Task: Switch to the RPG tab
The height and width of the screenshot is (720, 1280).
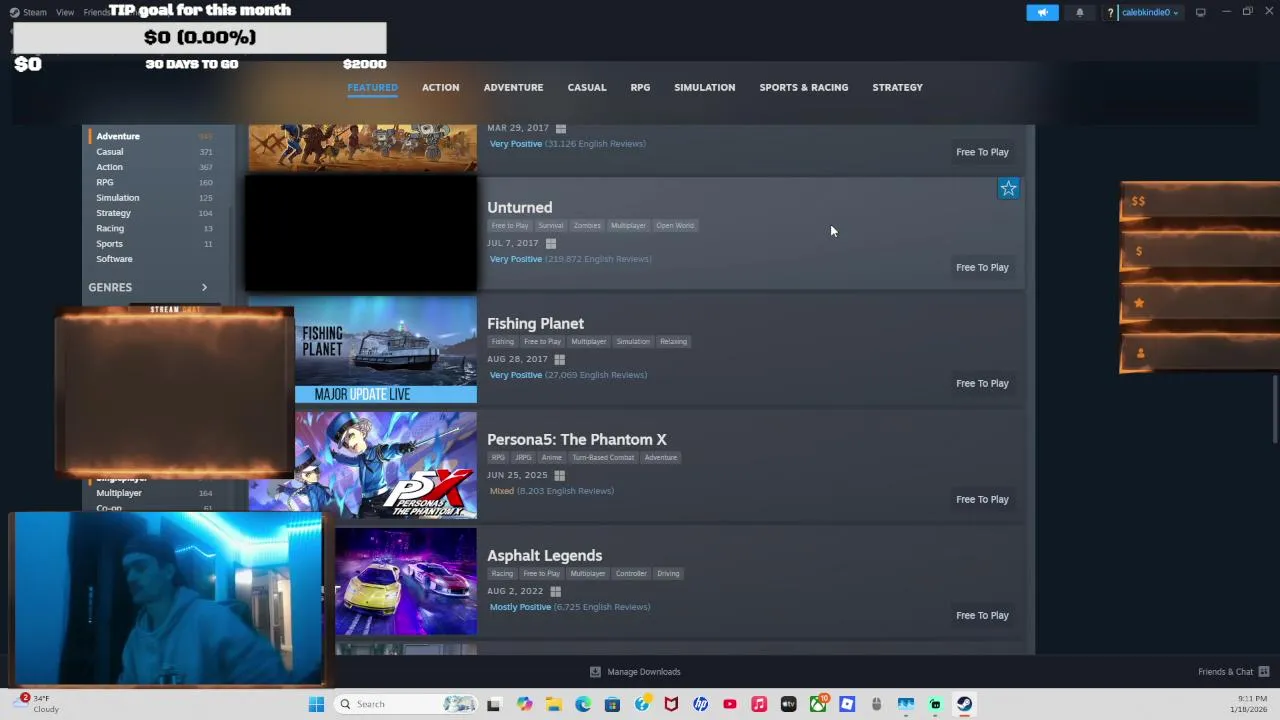Action: (640, 87)
